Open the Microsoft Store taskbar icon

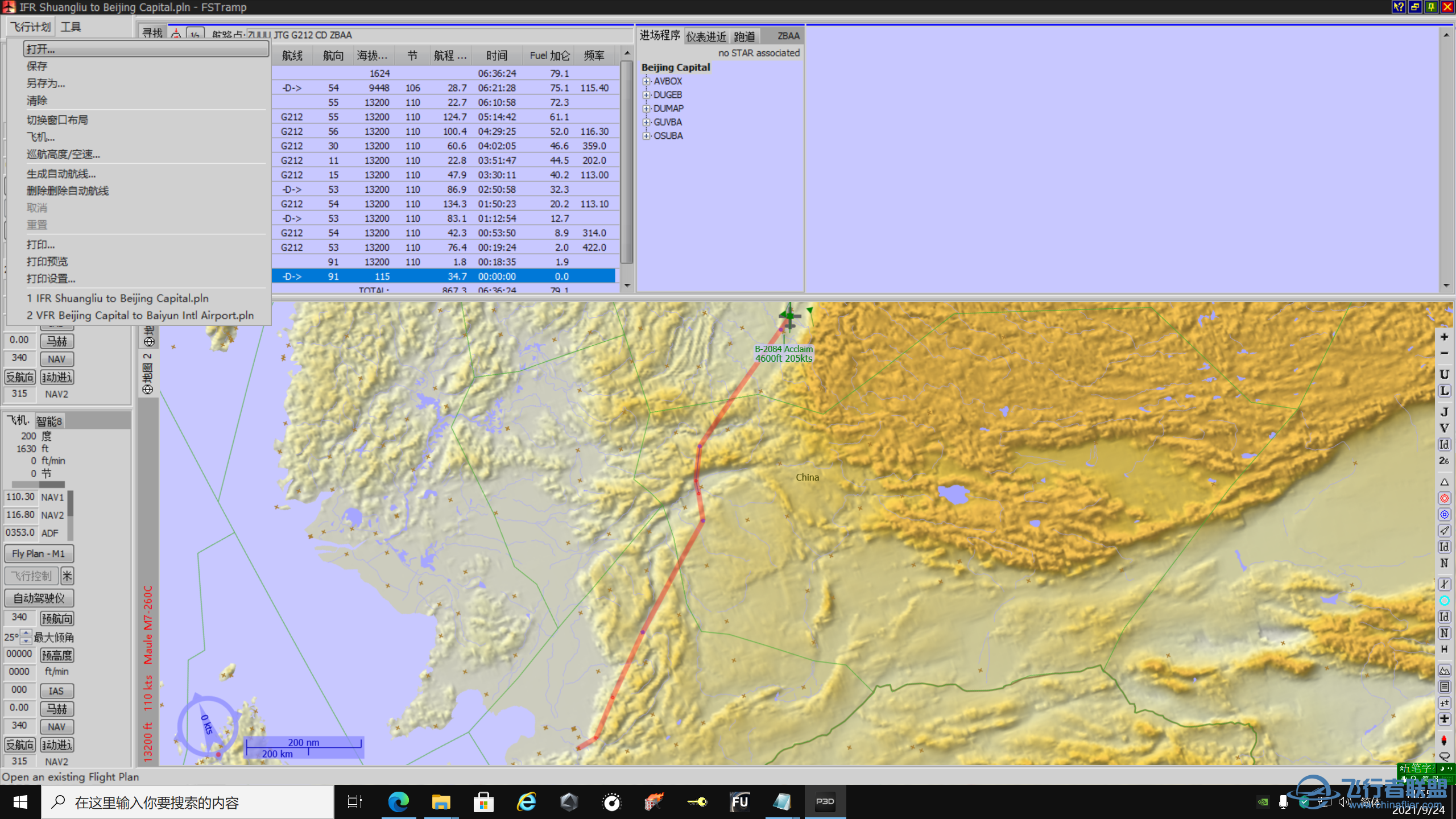(483, 802)
